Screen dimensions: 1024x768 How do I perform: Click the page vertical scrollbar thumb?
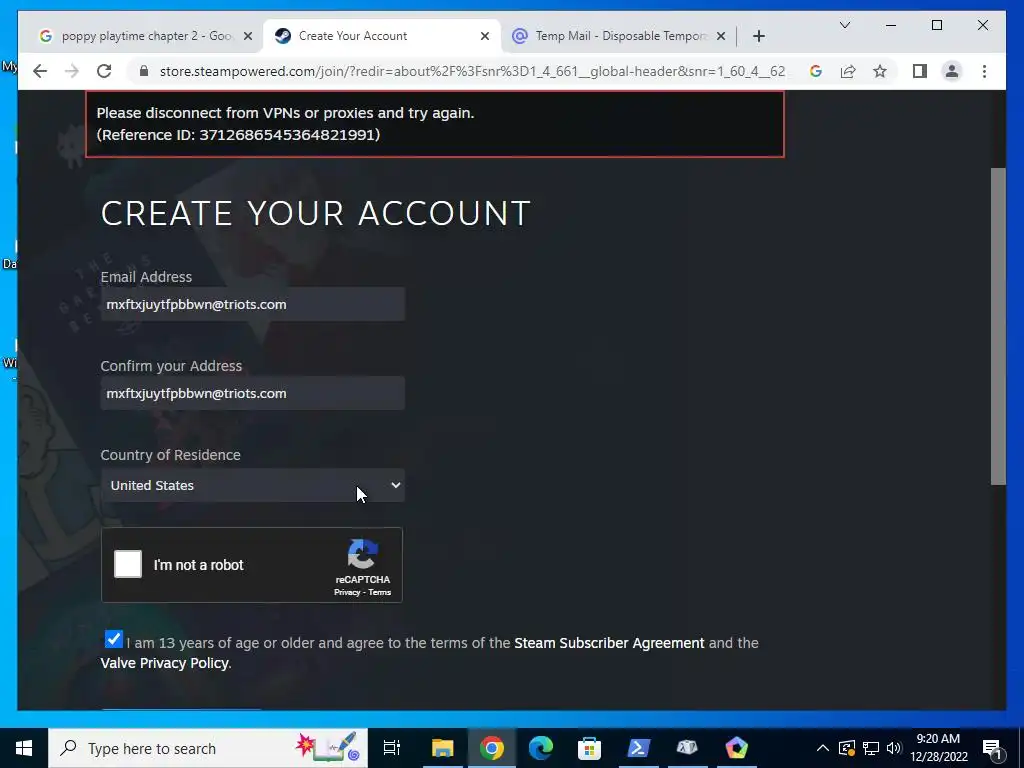point(998,327)
